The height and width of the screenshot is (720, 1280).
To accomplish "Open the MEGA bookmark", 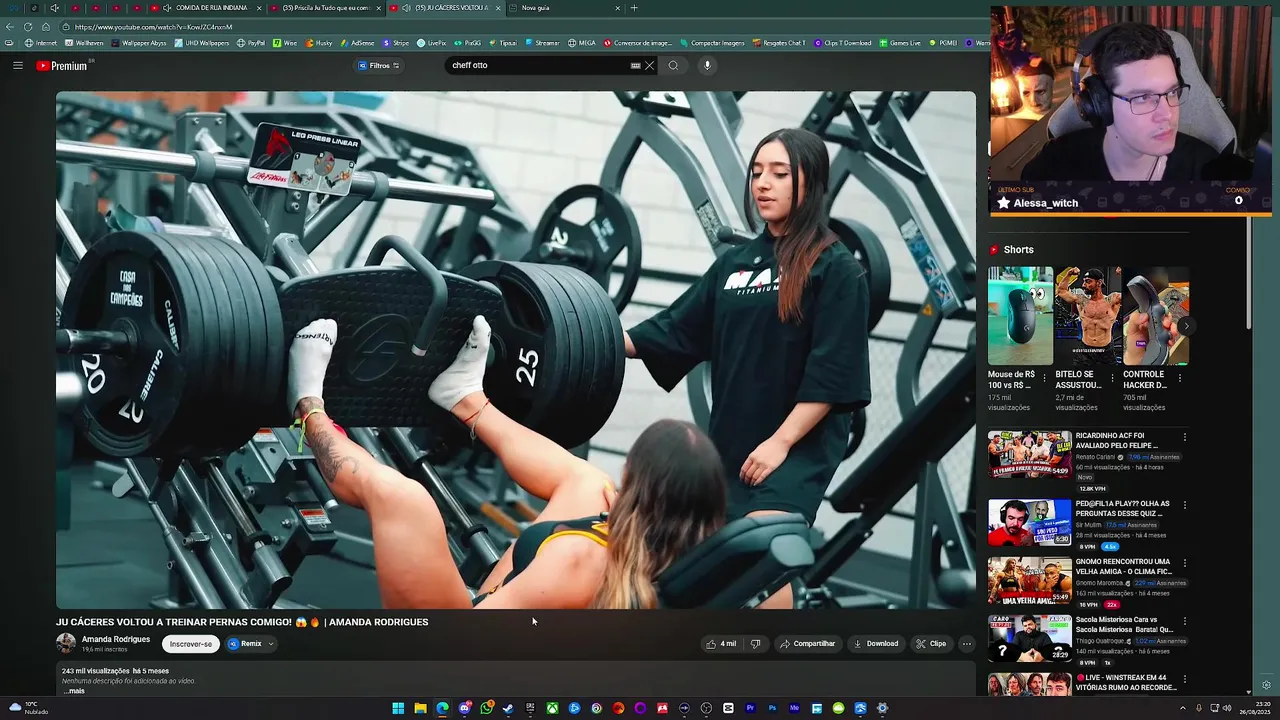I will (x=582, y=43).
